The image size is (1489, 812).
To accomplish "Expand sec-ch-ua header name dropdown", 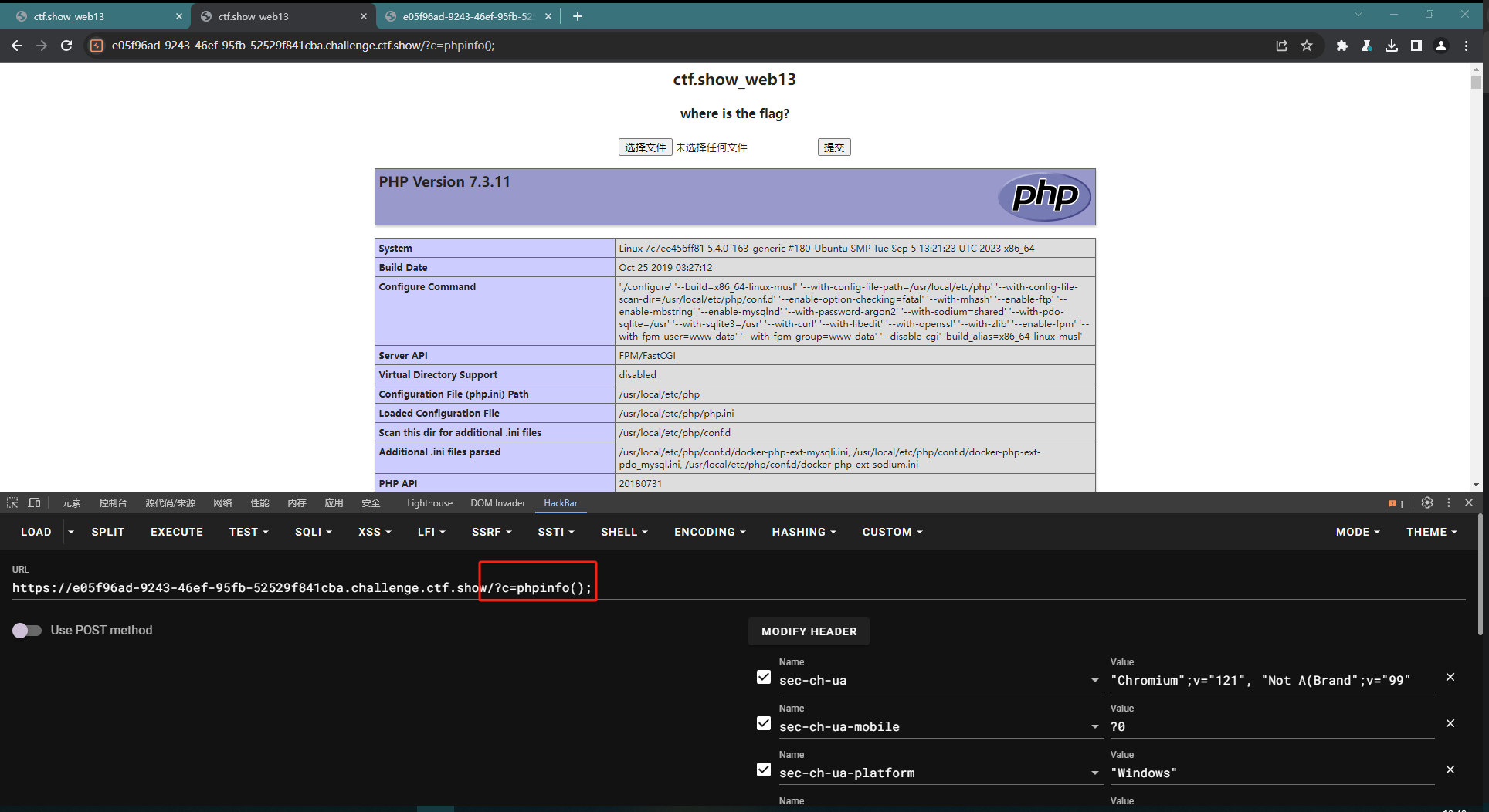I will pyautogui.click(x=1094, y=680).
